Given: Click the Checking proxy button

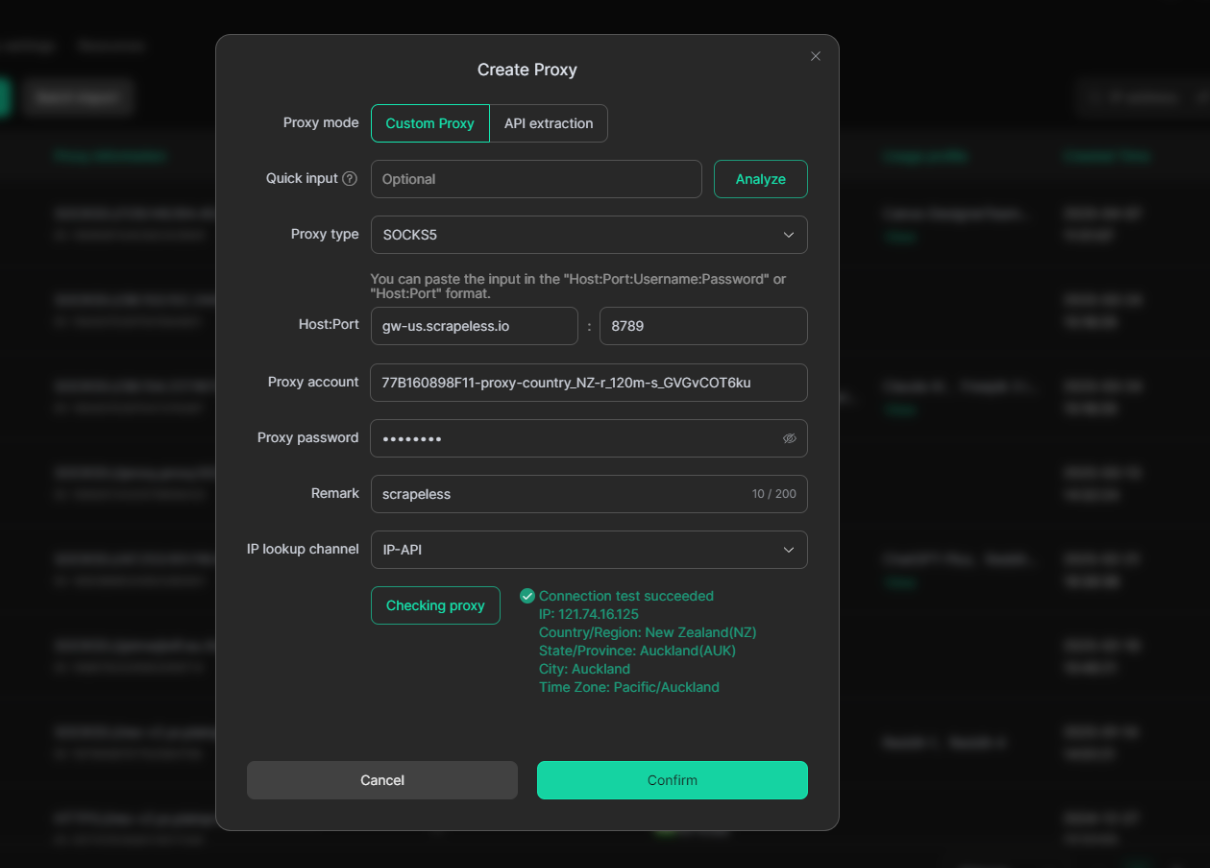Looking at the screenshot, I should click(x=435, y=605).
